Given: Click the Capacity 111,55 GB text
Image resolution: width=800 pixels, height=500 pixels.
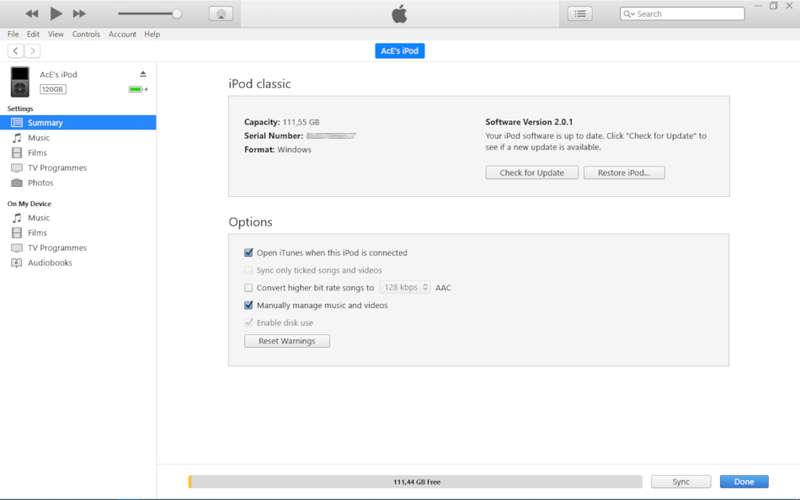Looking at the screenshot, I should click(282, 122).
